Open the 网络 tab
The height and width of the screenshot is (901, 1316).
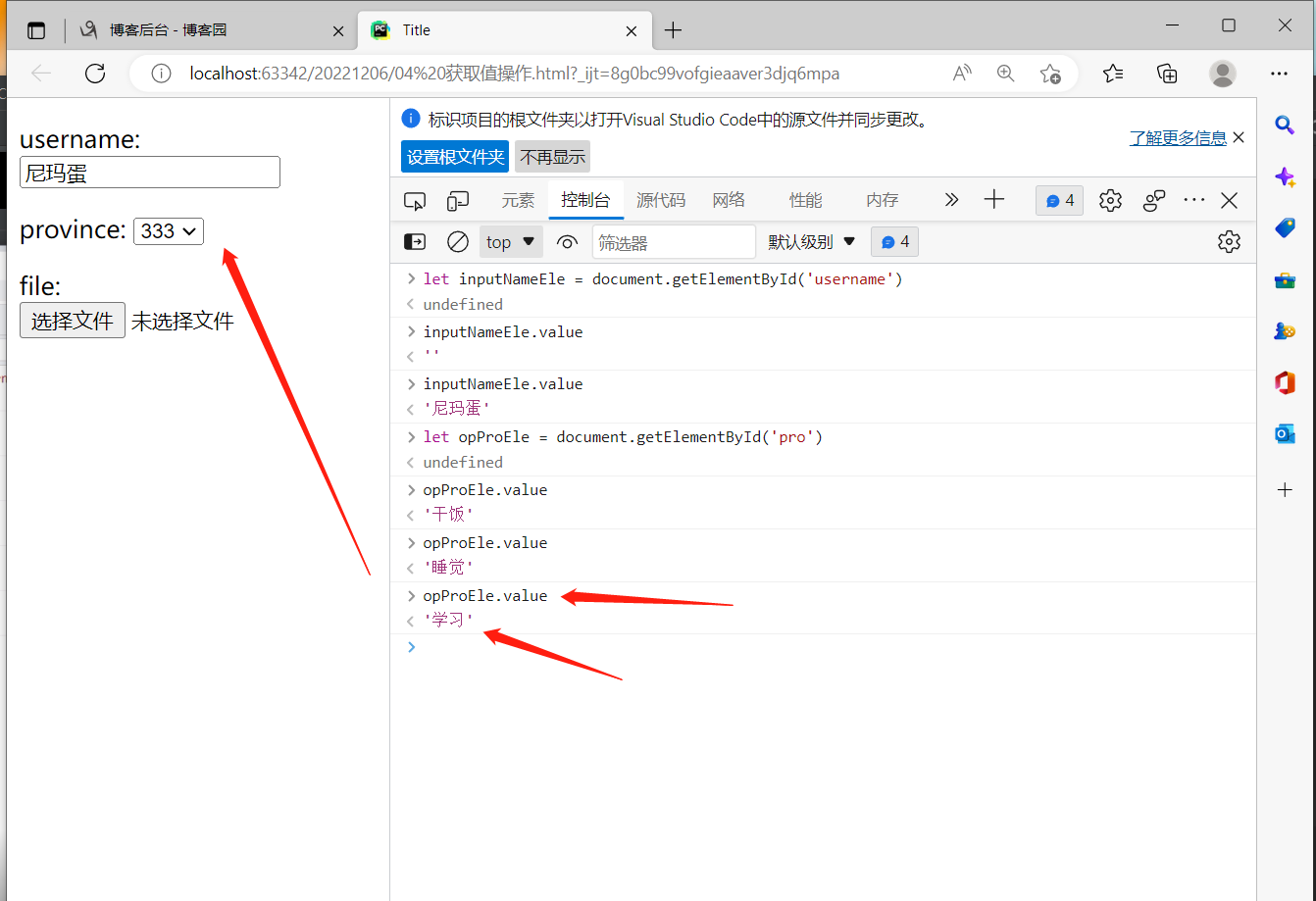coord(729,200)
